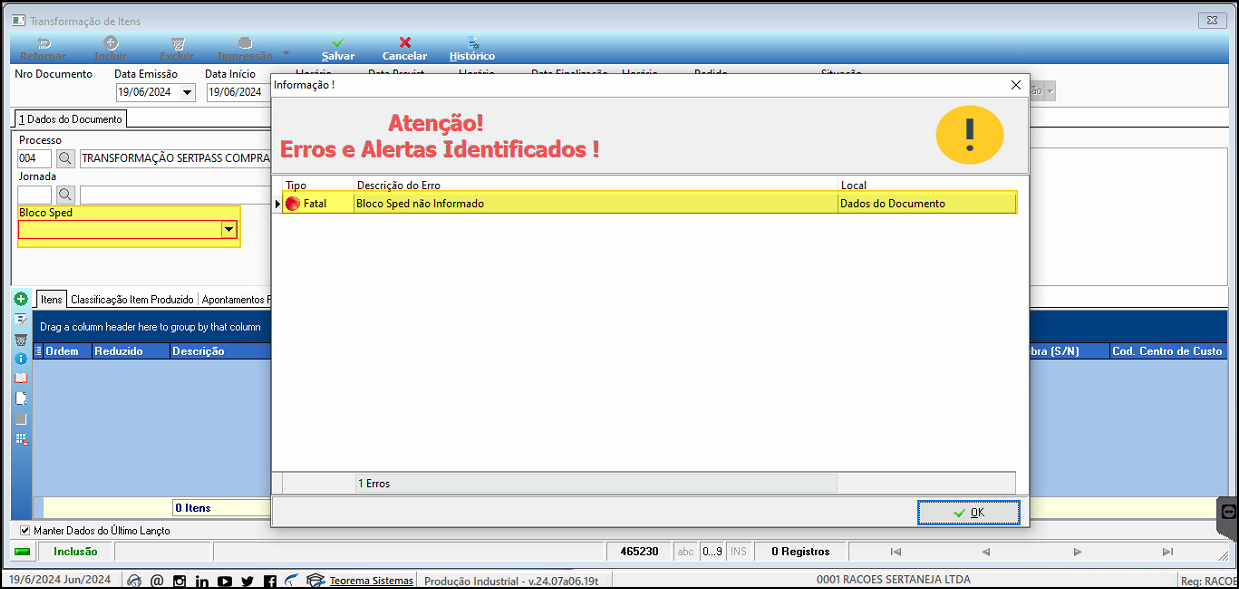Click the edit item pencil icon
Viewport: 1239px width, 589px height.
21,319
